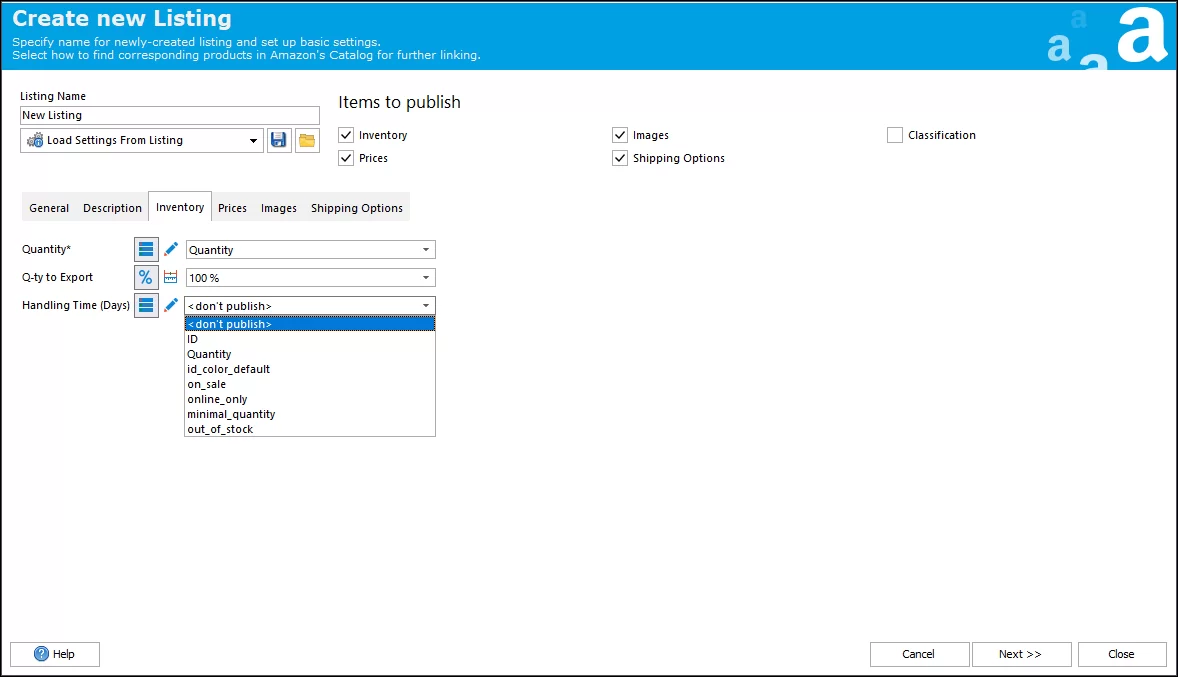Screen dimensions: 1178x677
Task: Click the ruler icon for Q-ty to Export
Action: coord(170,278)
